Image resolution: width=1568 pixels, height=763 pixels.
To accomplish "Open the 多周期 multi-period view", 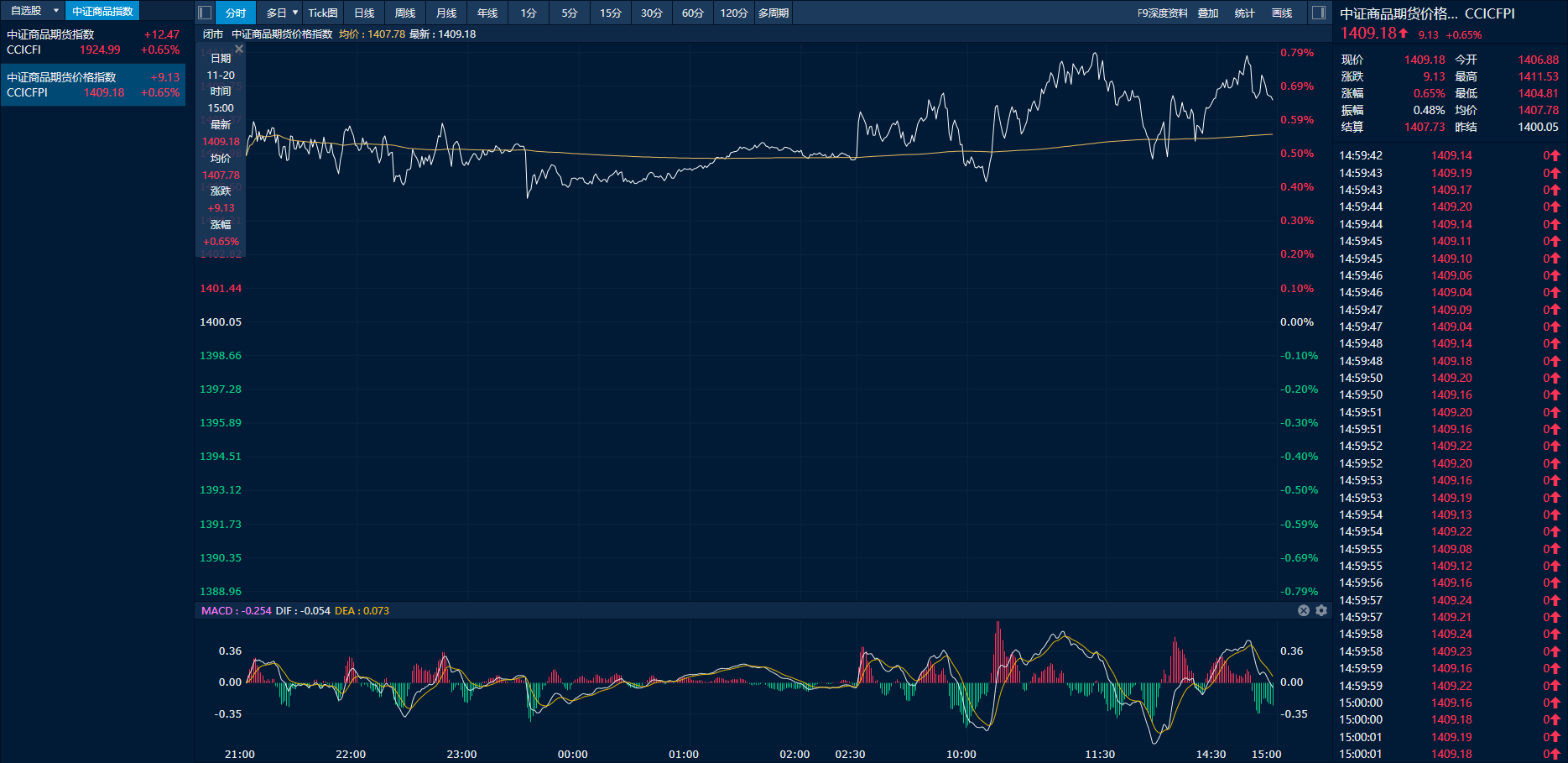I will click(x=773, y=13).
